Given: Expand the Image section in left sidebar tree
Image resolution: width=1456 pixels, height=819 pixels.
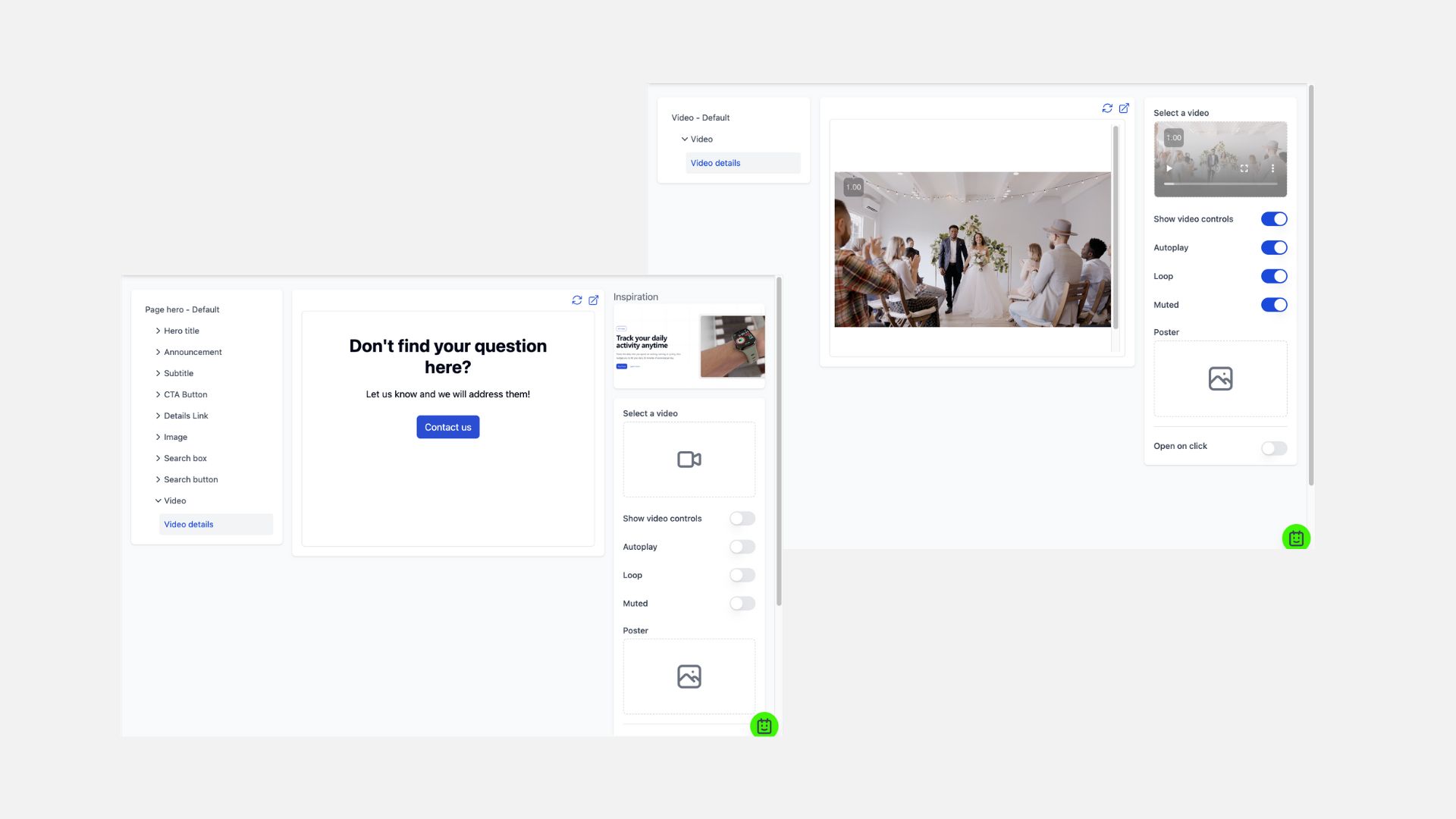Looking at the screenshot, I should click(158, 437).
